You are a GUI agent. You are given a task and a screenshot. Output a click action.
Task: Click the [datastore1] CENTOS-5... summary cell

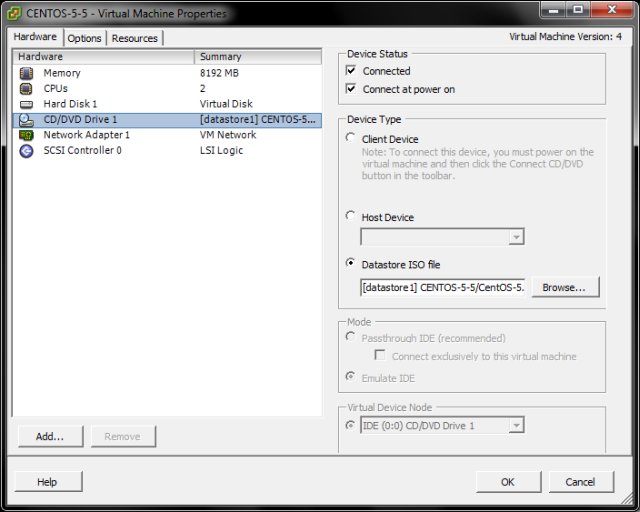click(258, 120)
